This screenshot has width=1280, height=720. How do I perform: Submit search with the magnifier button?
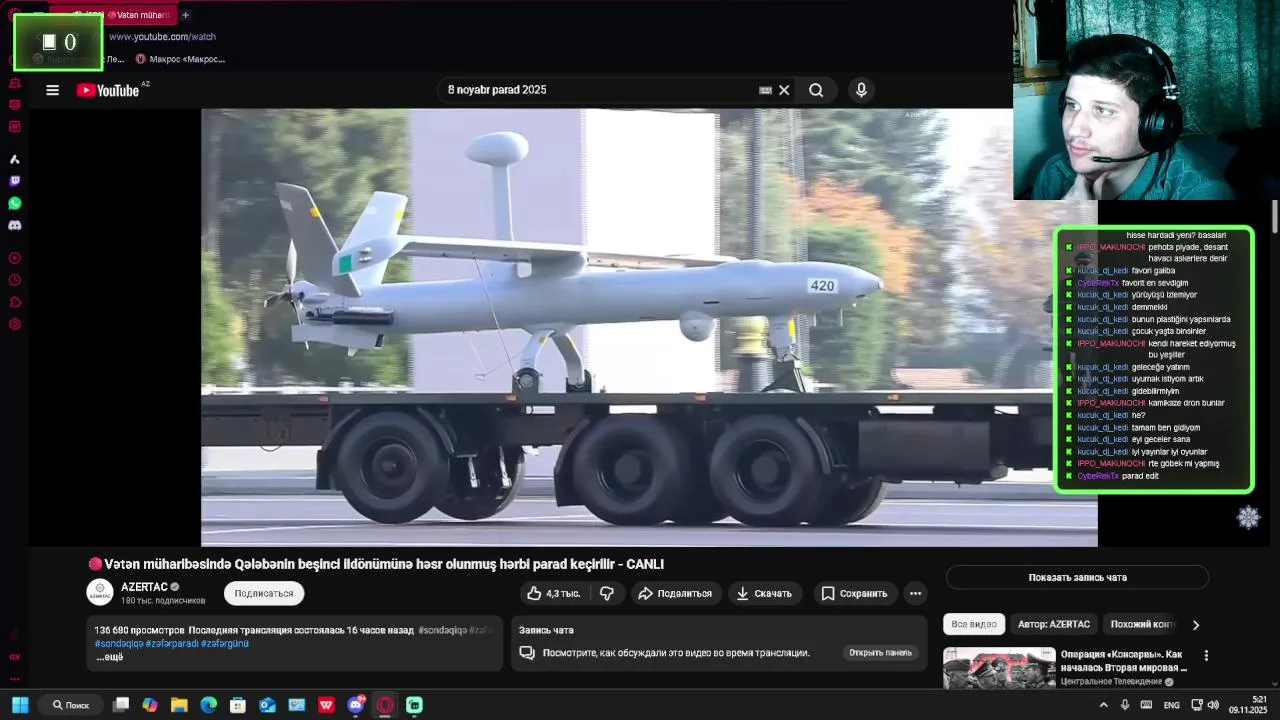(x=816, y=90)
